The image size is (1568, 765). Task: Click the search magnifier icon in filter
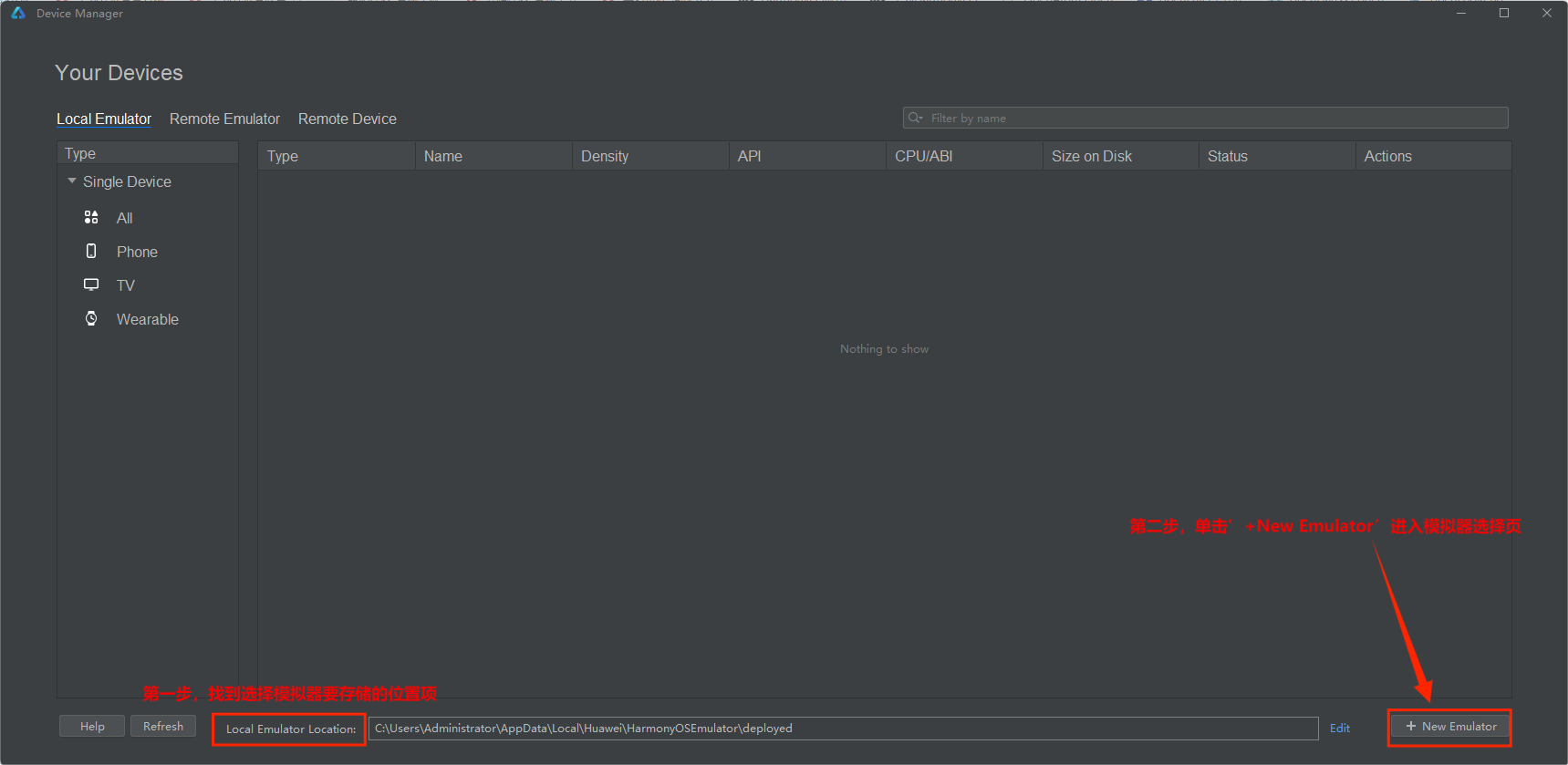(915, 118)
